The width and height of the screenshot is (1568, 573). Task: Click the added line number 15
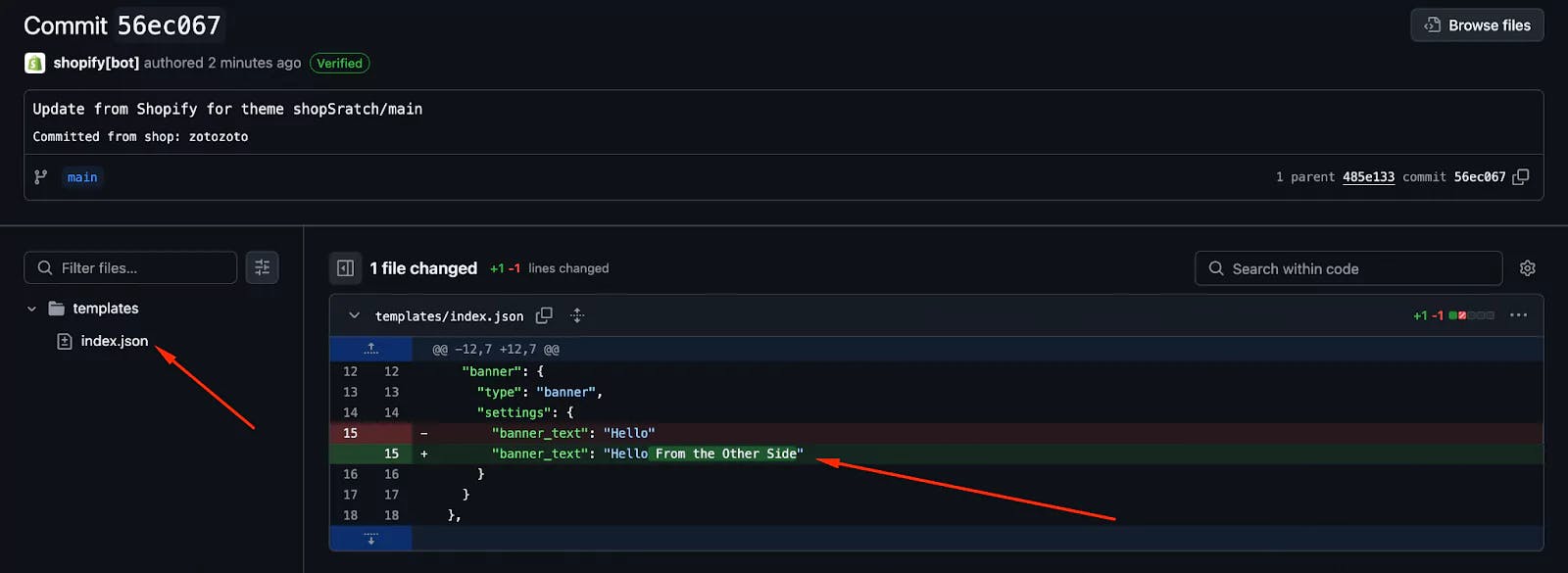[x=391, y=454]
